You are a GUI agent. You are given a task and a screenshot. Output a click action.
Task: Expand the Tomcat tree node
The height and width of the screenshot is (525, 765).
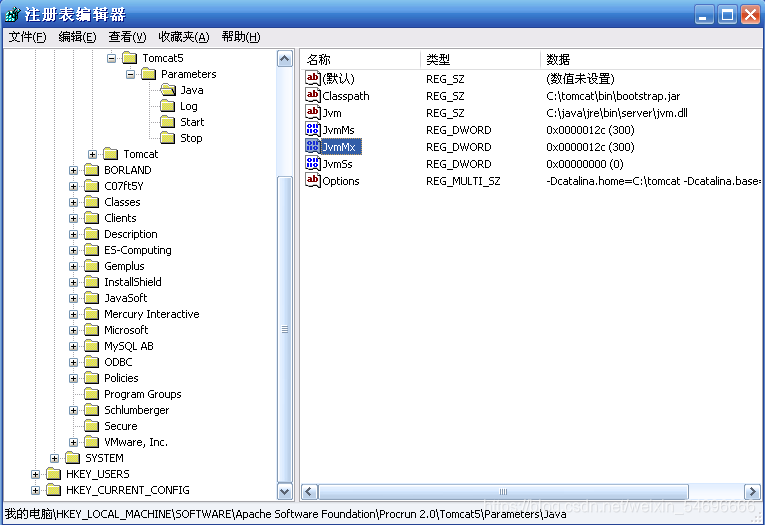pyautogui.click(x=92, y=154)
